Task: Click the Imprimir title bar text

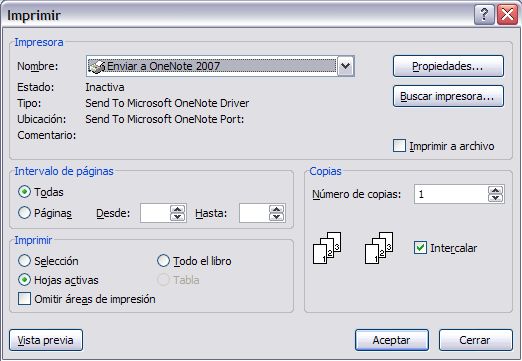Action: [x=34, y=15]
